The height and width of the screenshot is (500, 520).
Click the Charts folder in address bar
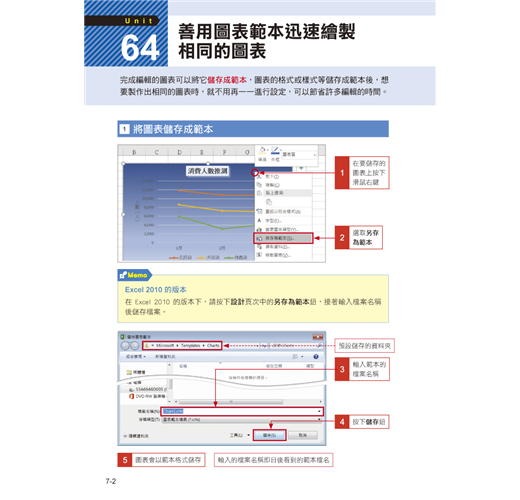(x=213, y=346)
